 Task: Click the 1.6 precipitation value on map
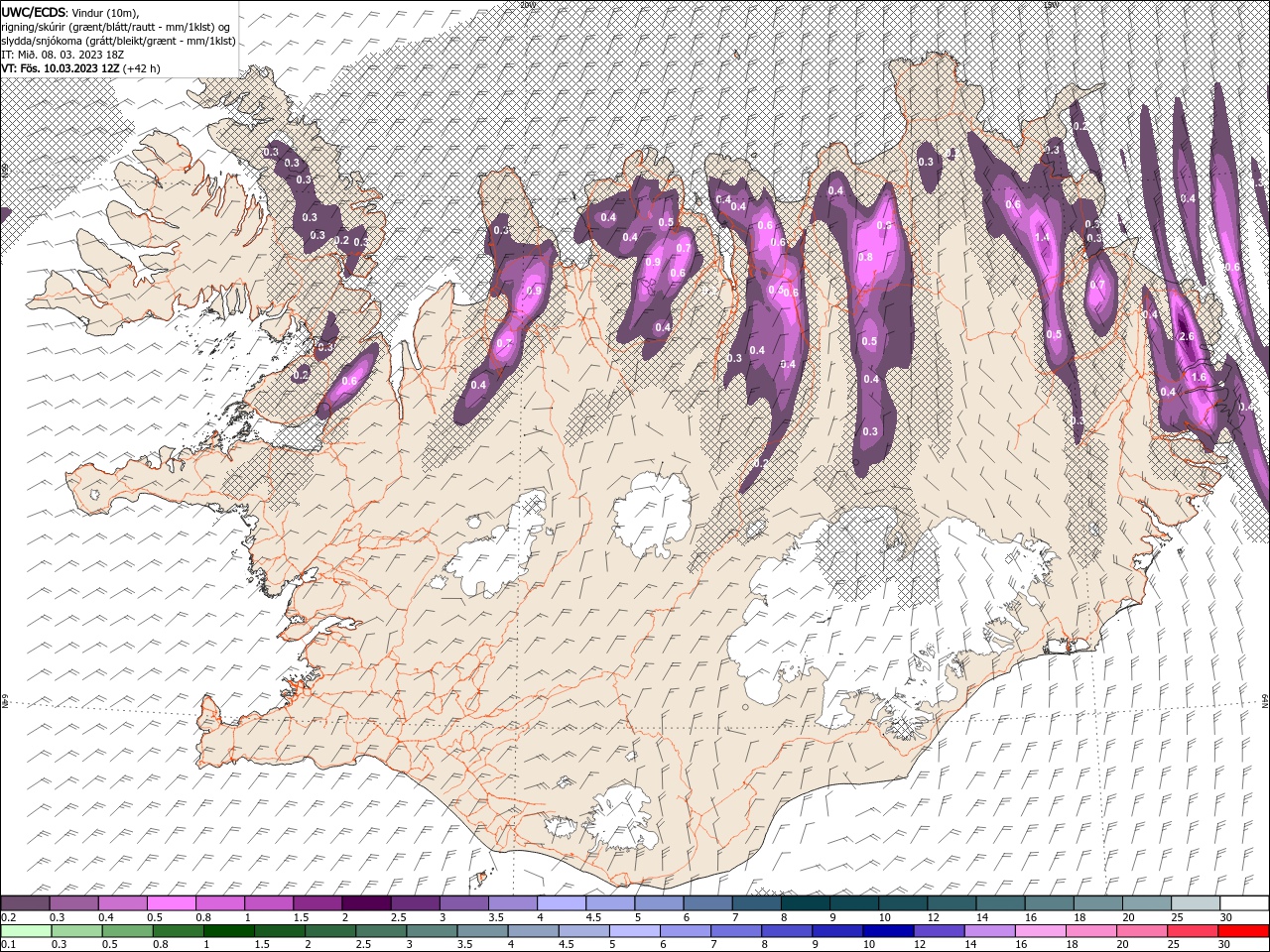click(x=1199, y=377)
